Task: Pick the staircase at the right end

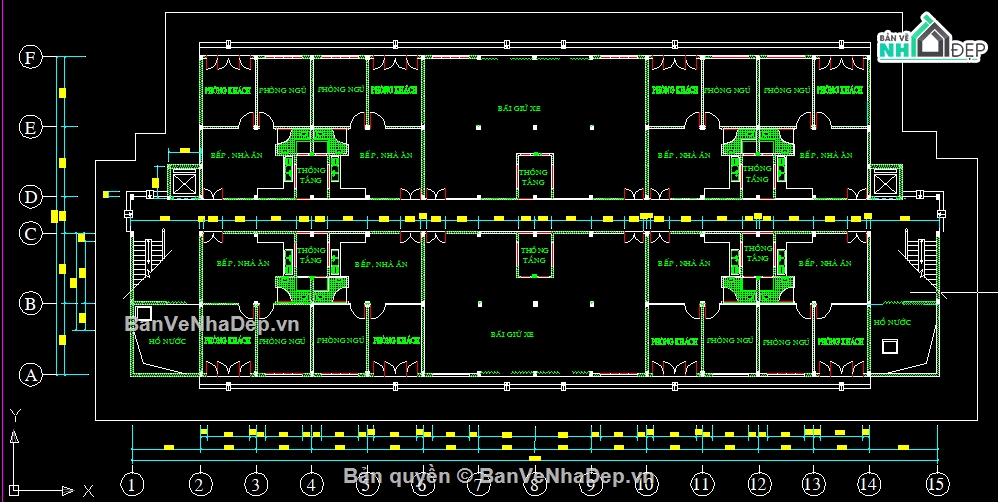Action: click(921, 260)
